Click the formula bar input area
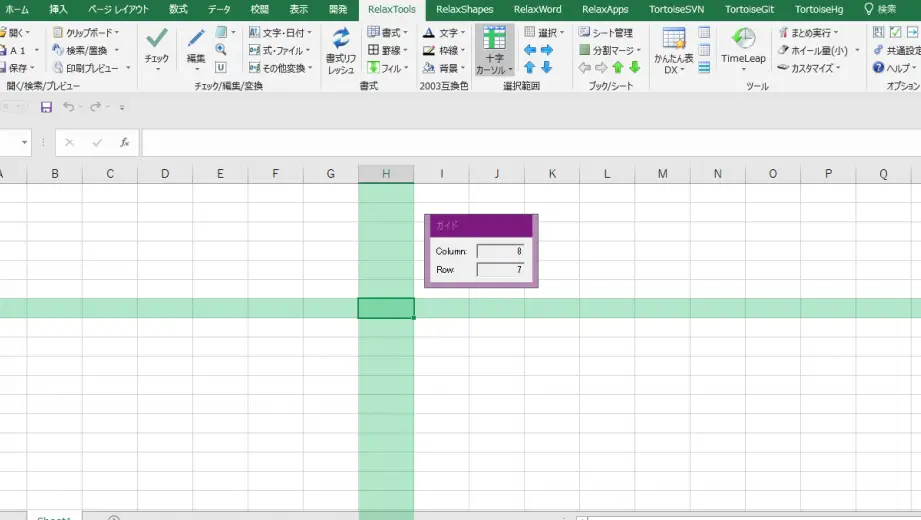The height and width of the screenshot is (520, 921). pyautogui.click(x=531, y=142)
